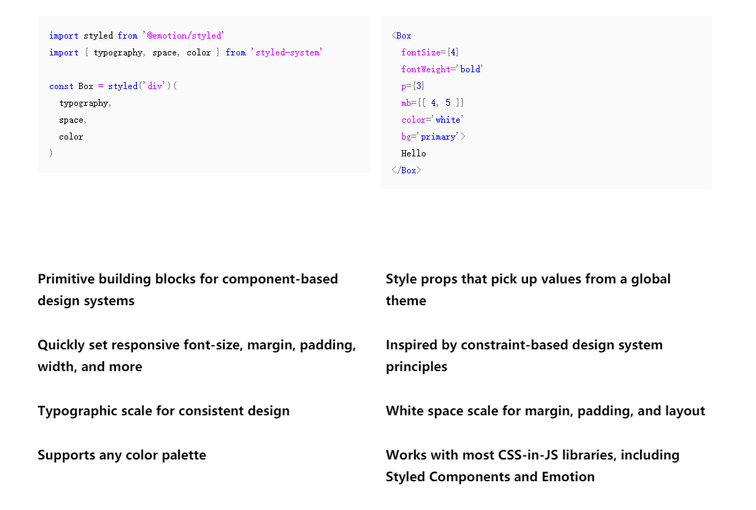Click the 'styled-system' import string
The image size is (756, 510).
coord(286,53)
